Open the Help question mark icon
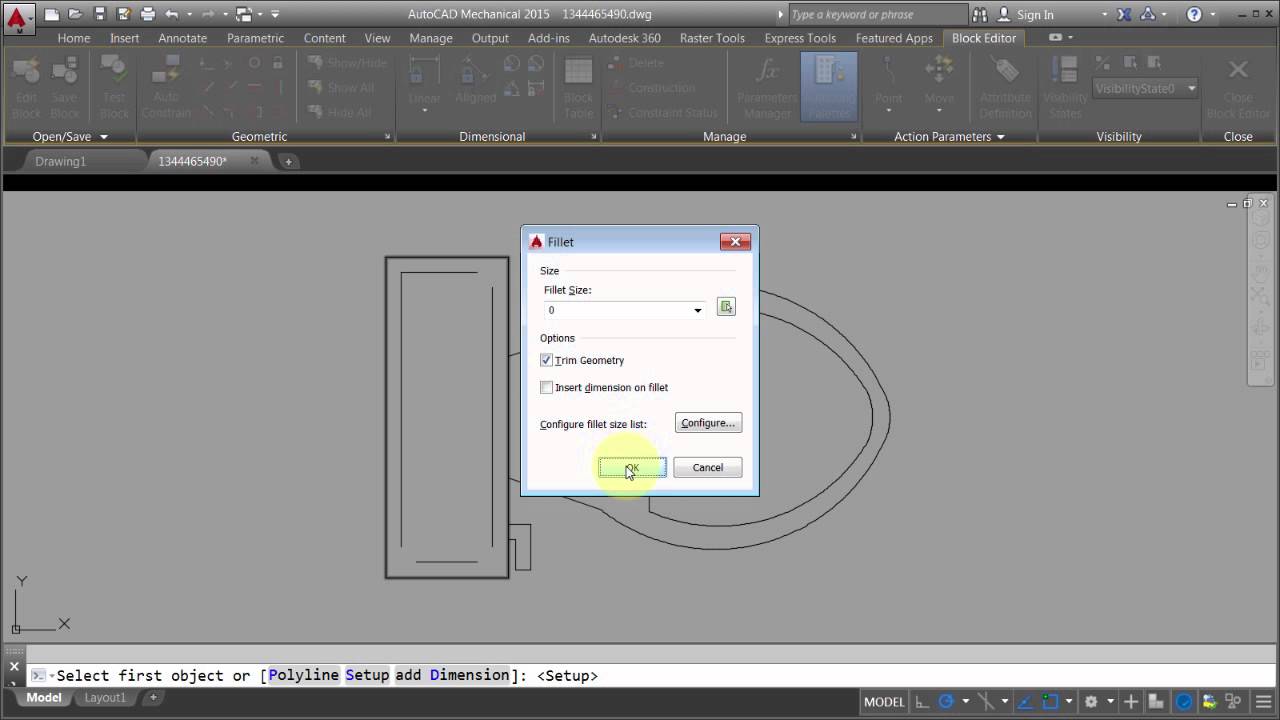The image size is (1280, 720). click(1193, 15)
